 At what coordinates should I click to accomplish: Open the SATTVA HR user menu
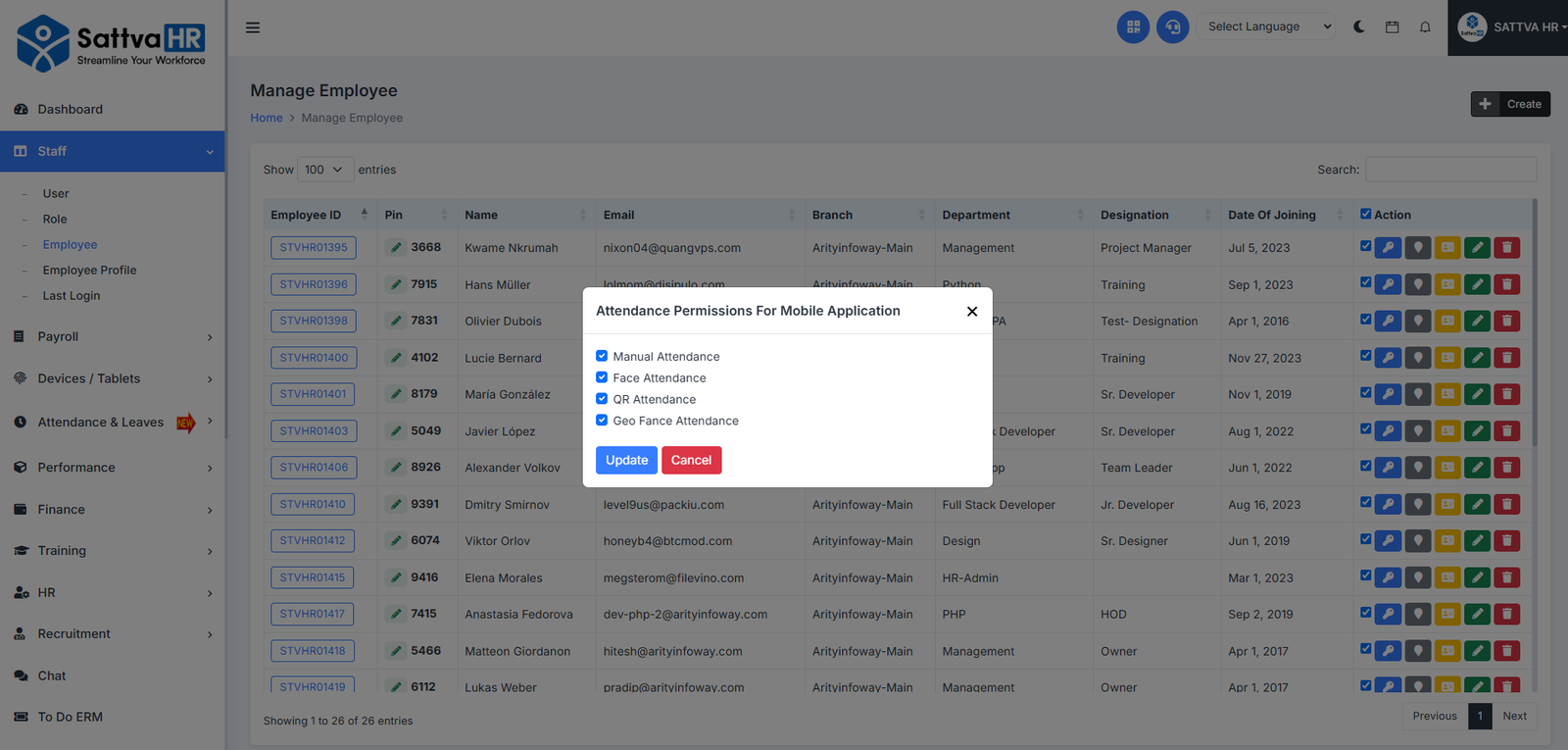pos(1509,27)
